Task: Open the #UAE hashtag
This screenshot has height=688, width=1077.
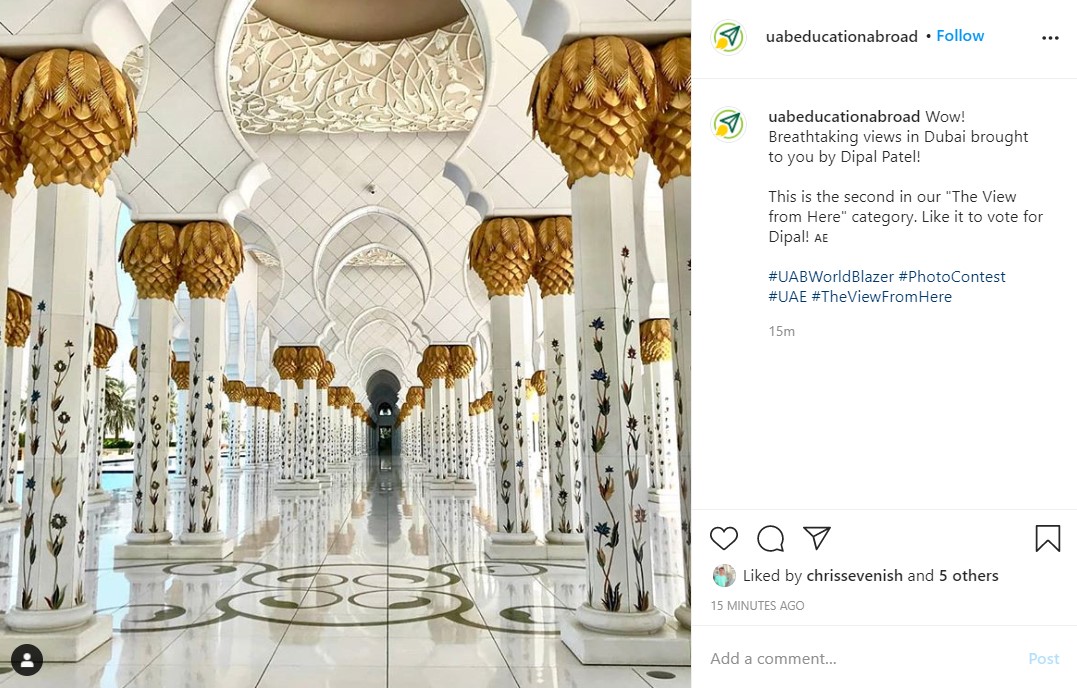Action: tap(787, 297)
